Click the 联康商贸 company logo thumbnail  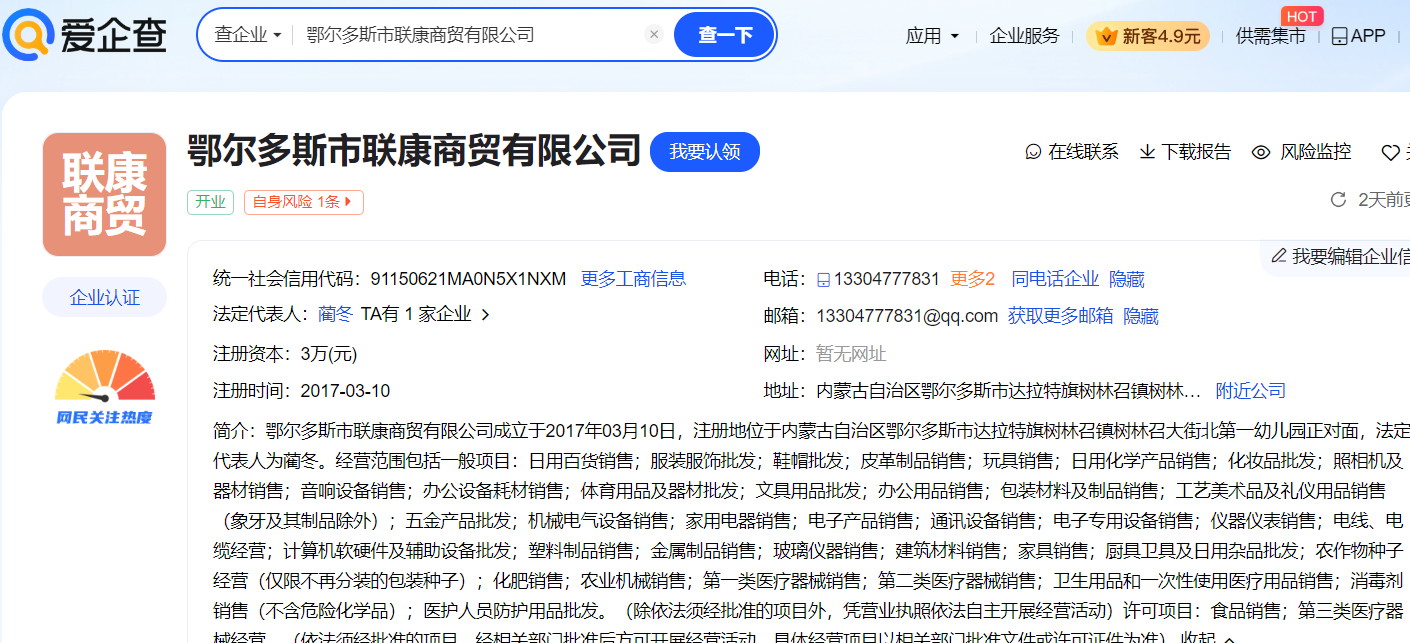(x=104, y=194)
